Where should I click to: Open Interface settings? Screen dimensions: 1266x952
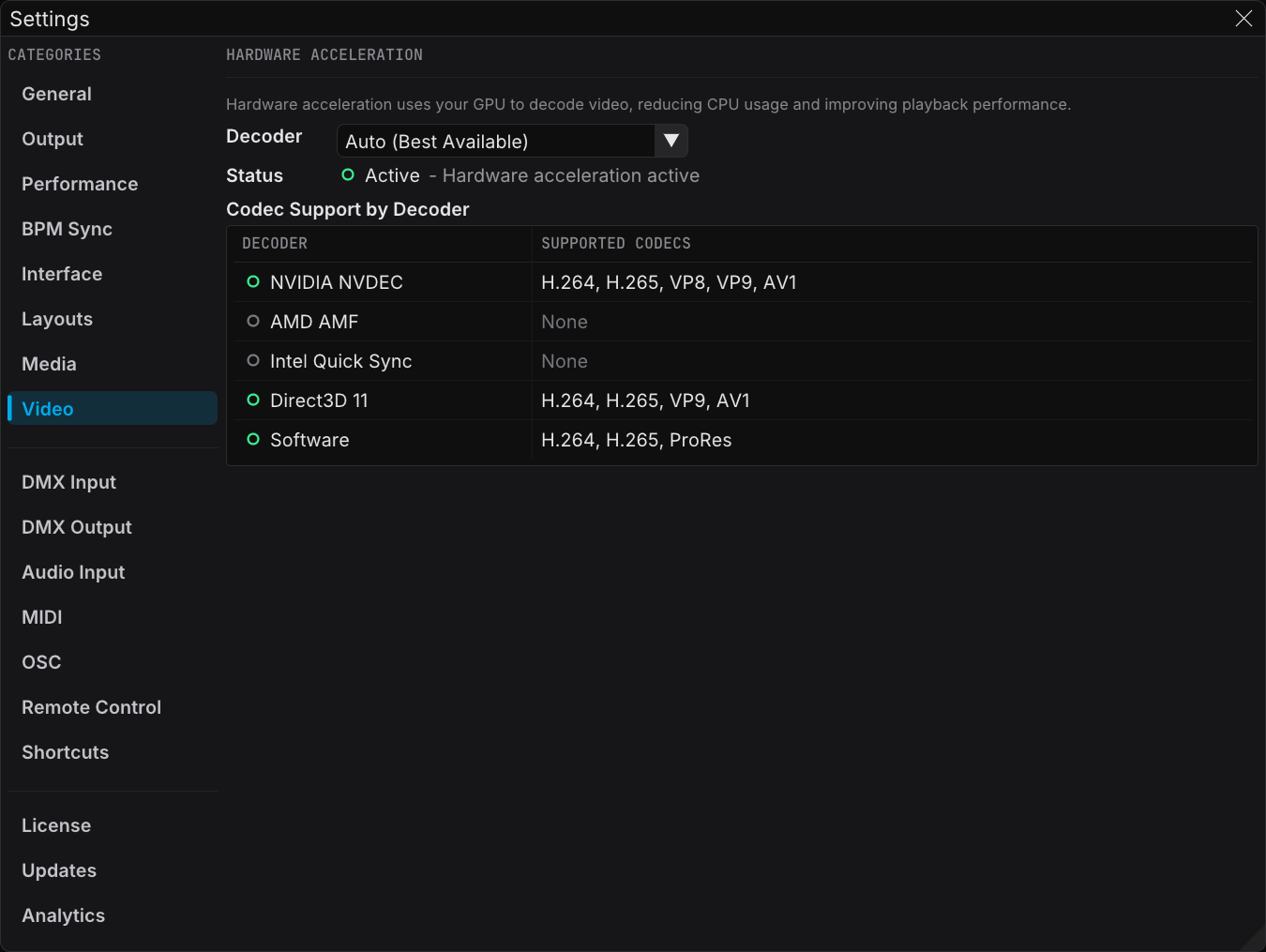click(112, 274)
